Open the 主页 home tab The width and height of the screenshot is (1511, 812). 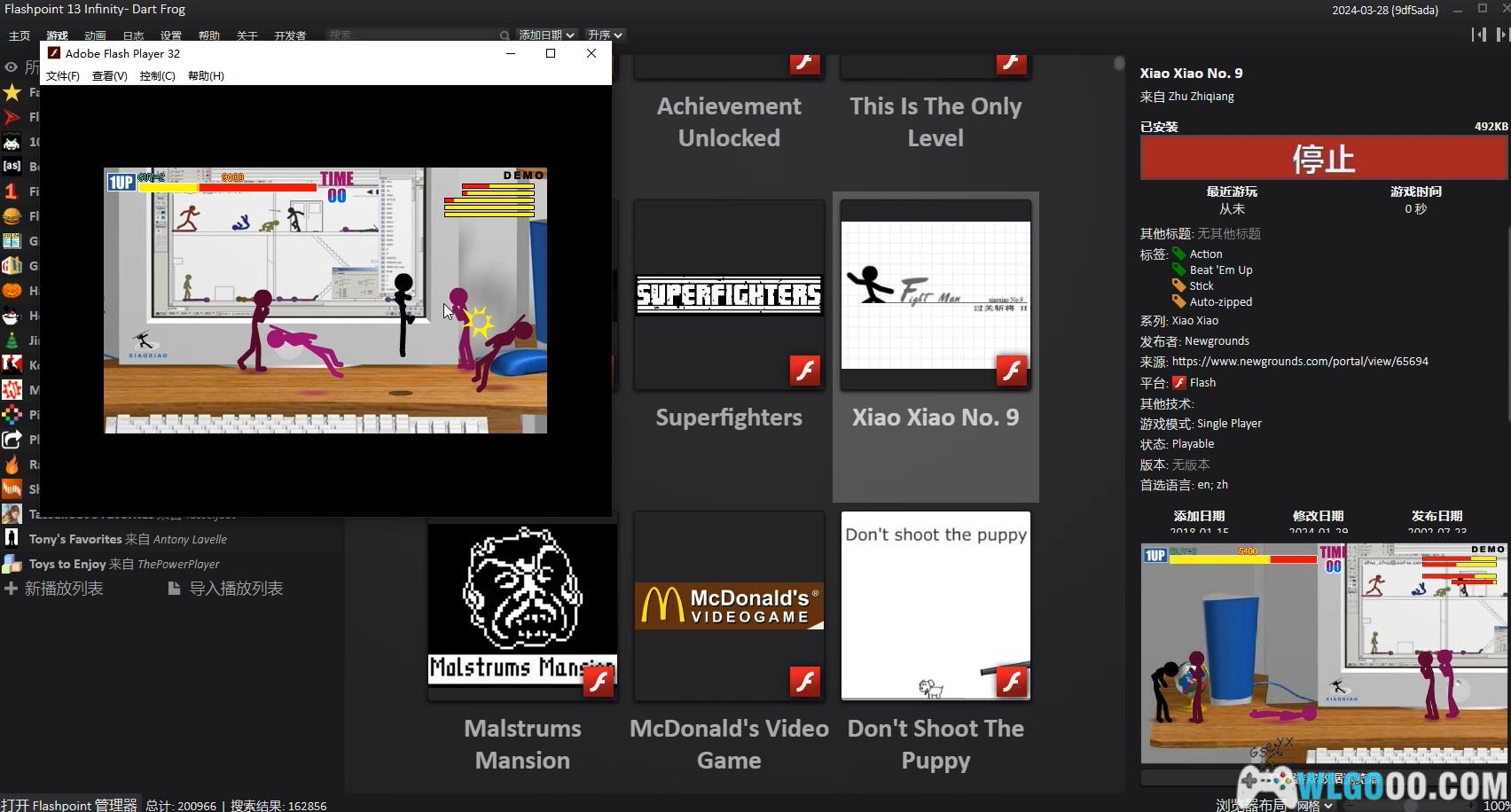click(20, 36)
